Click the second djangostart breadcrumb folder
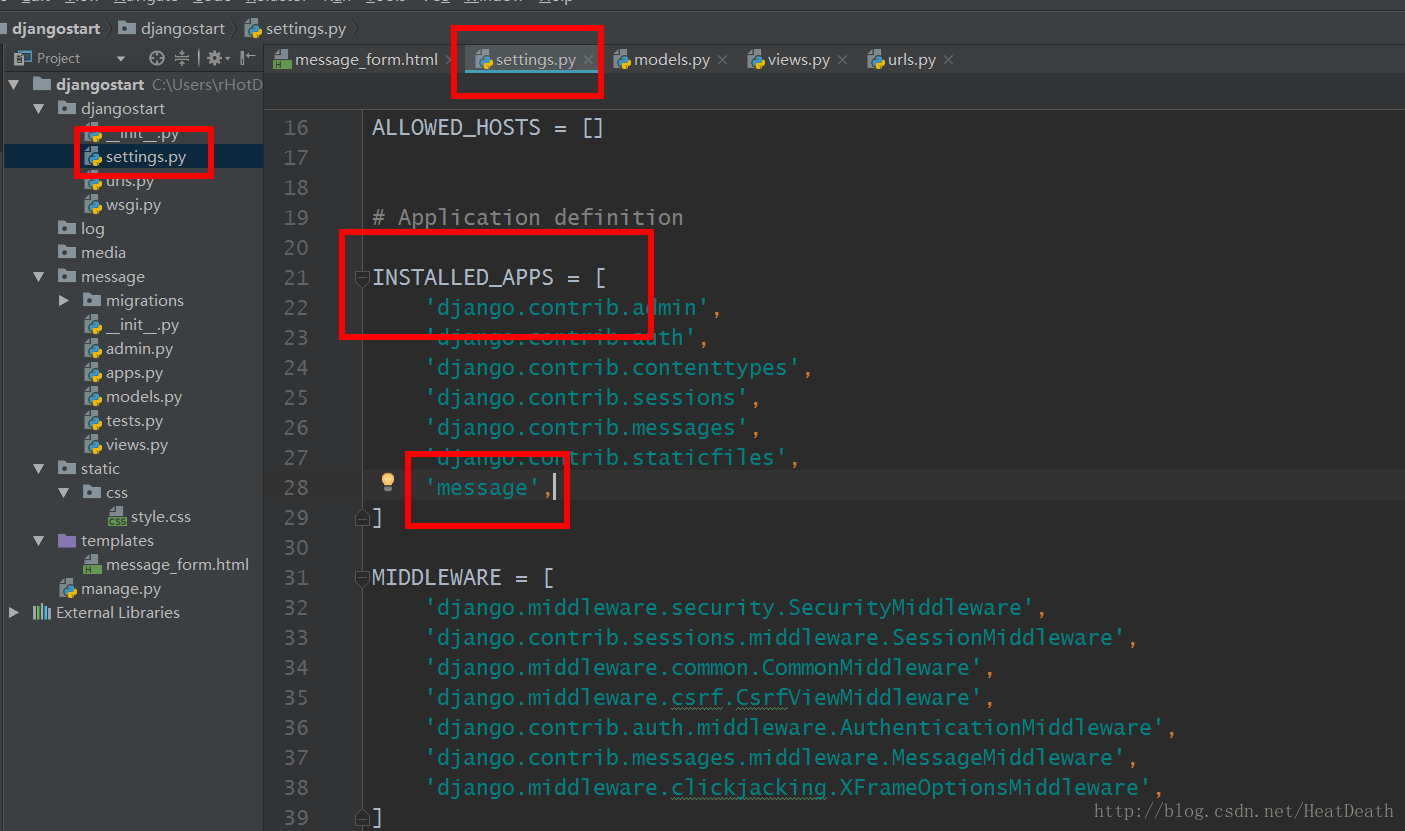 (x=170, y=28)
